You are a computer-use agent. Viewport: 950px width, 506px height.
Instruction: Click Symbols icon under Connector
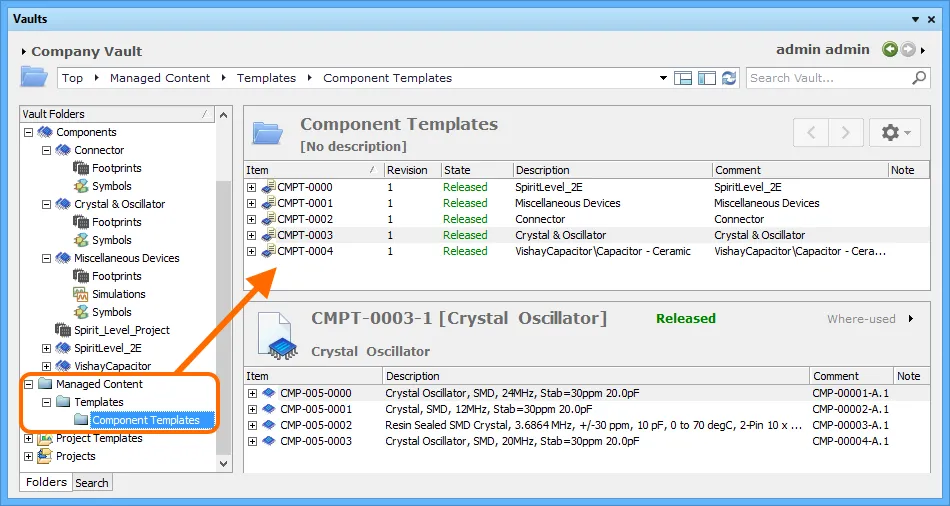81,186
